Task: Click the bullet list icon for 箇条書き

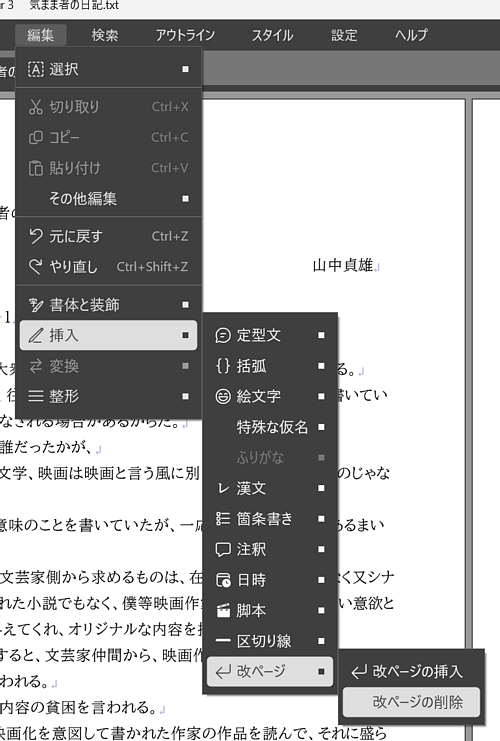Action: point(223,518)
